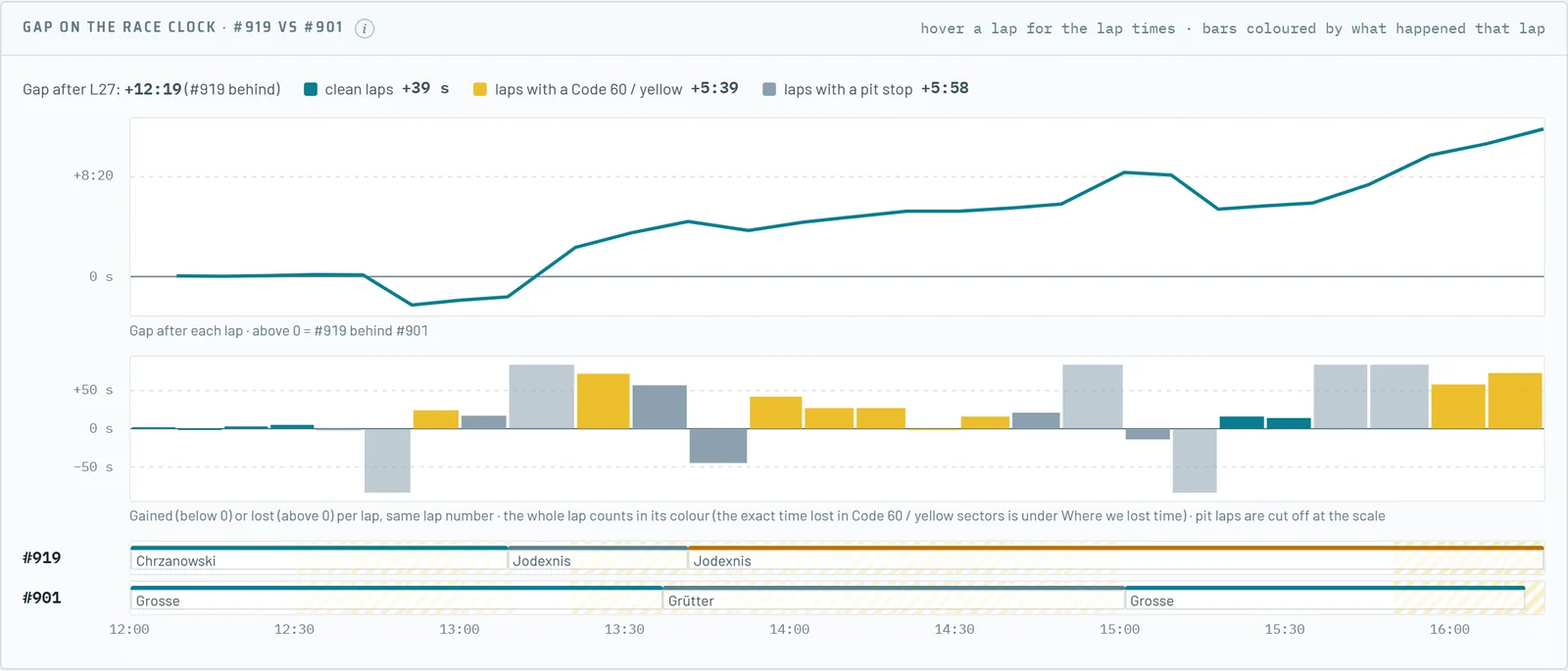Click the '+50 s' bar axis label
The image size is (1568, 671).
[93, 390]
